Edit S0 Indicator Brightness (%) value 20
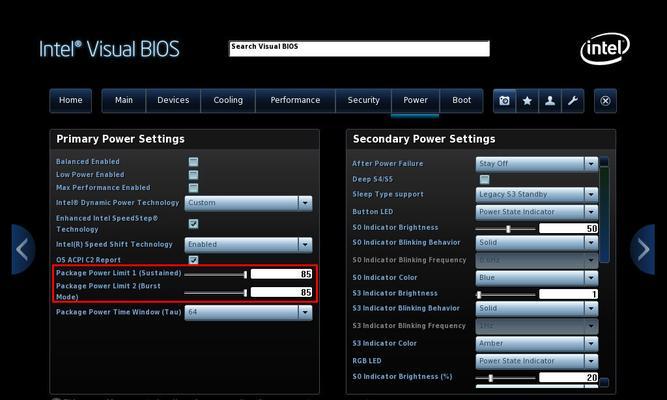Screen dimensions: 667x400 pyautogui.click(x=568, y=377)
